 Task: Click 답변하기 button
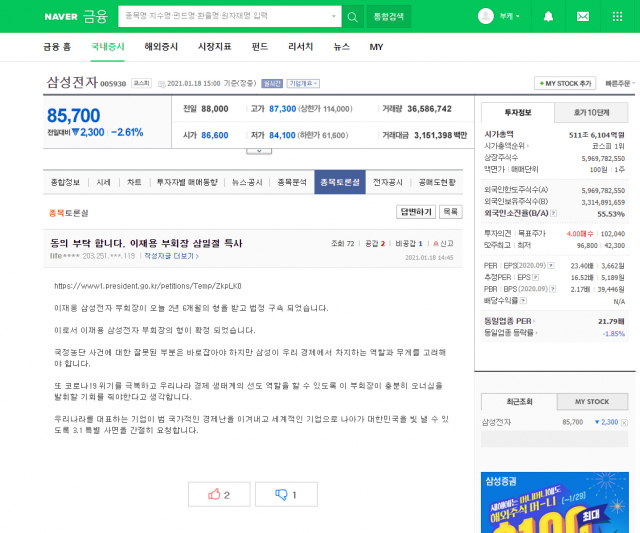[x=416, y=212]
